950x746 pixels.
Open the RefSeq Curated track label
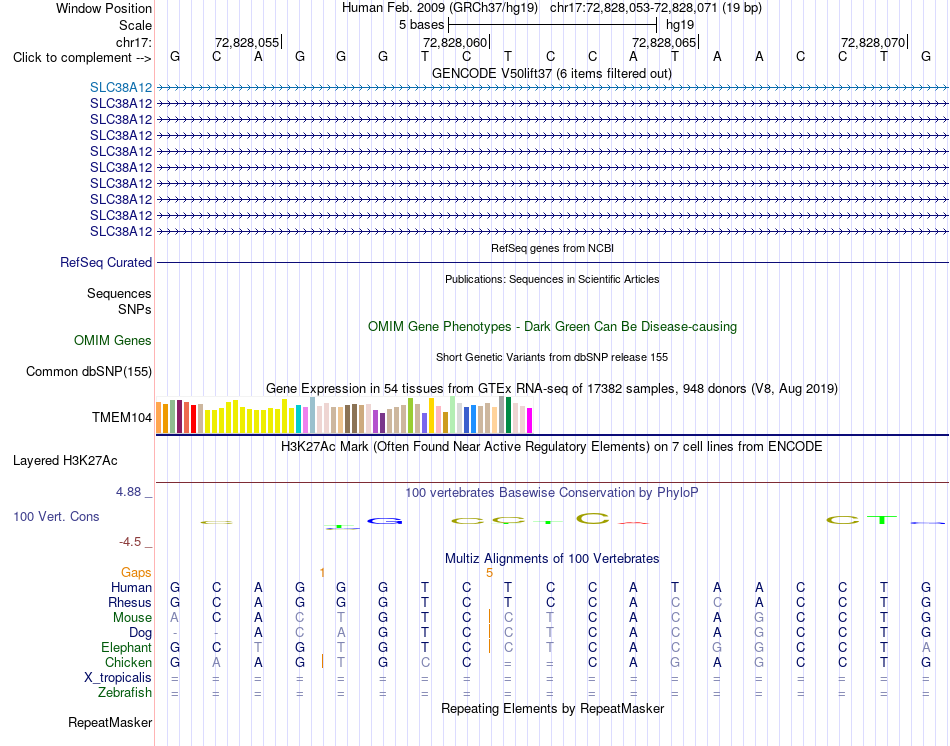105,262
